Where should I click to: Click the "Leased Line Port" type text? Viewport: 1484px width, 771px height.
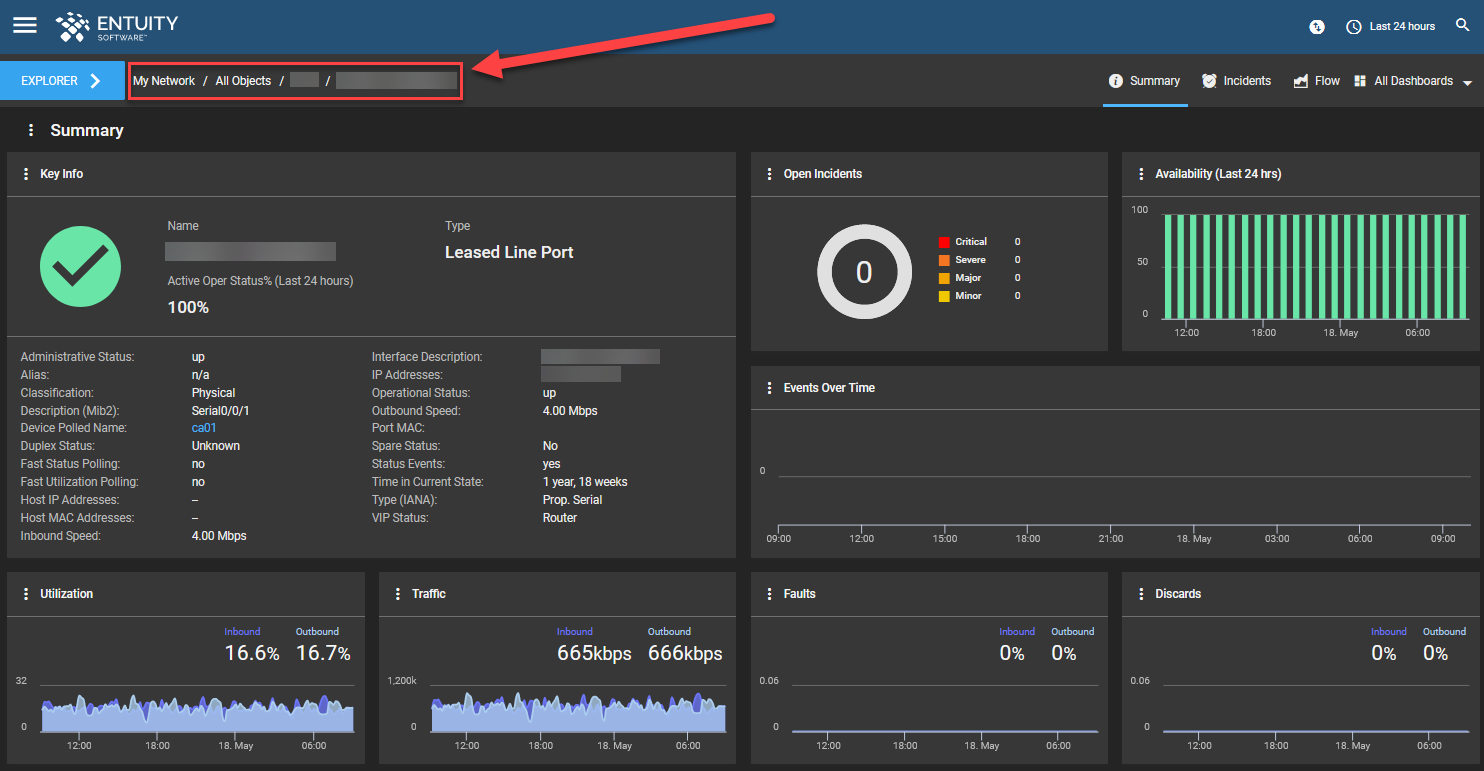(x=509, y=253)
